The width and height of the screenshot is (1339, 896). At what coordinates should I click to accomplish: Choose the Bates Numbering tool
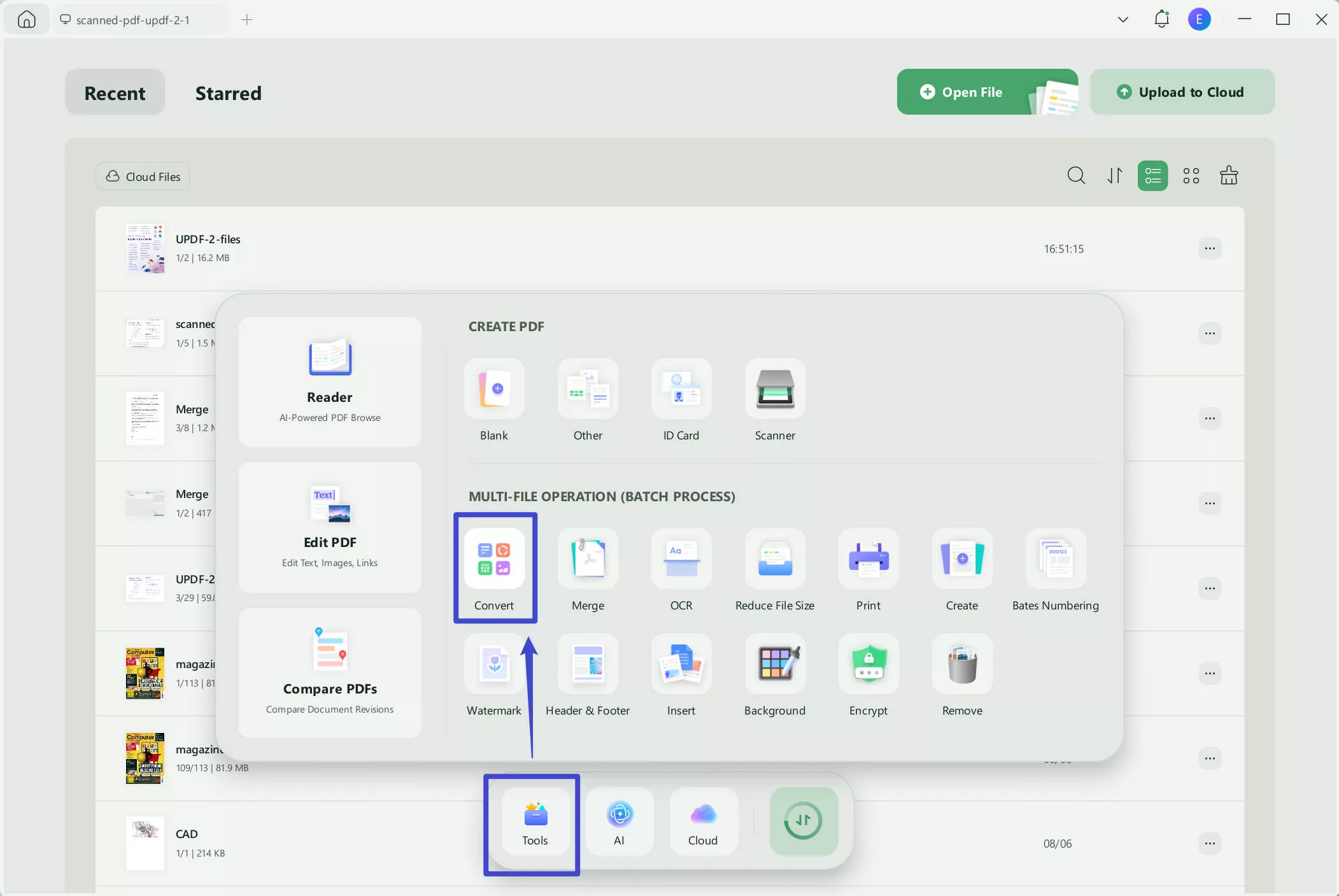[1055, 558]
